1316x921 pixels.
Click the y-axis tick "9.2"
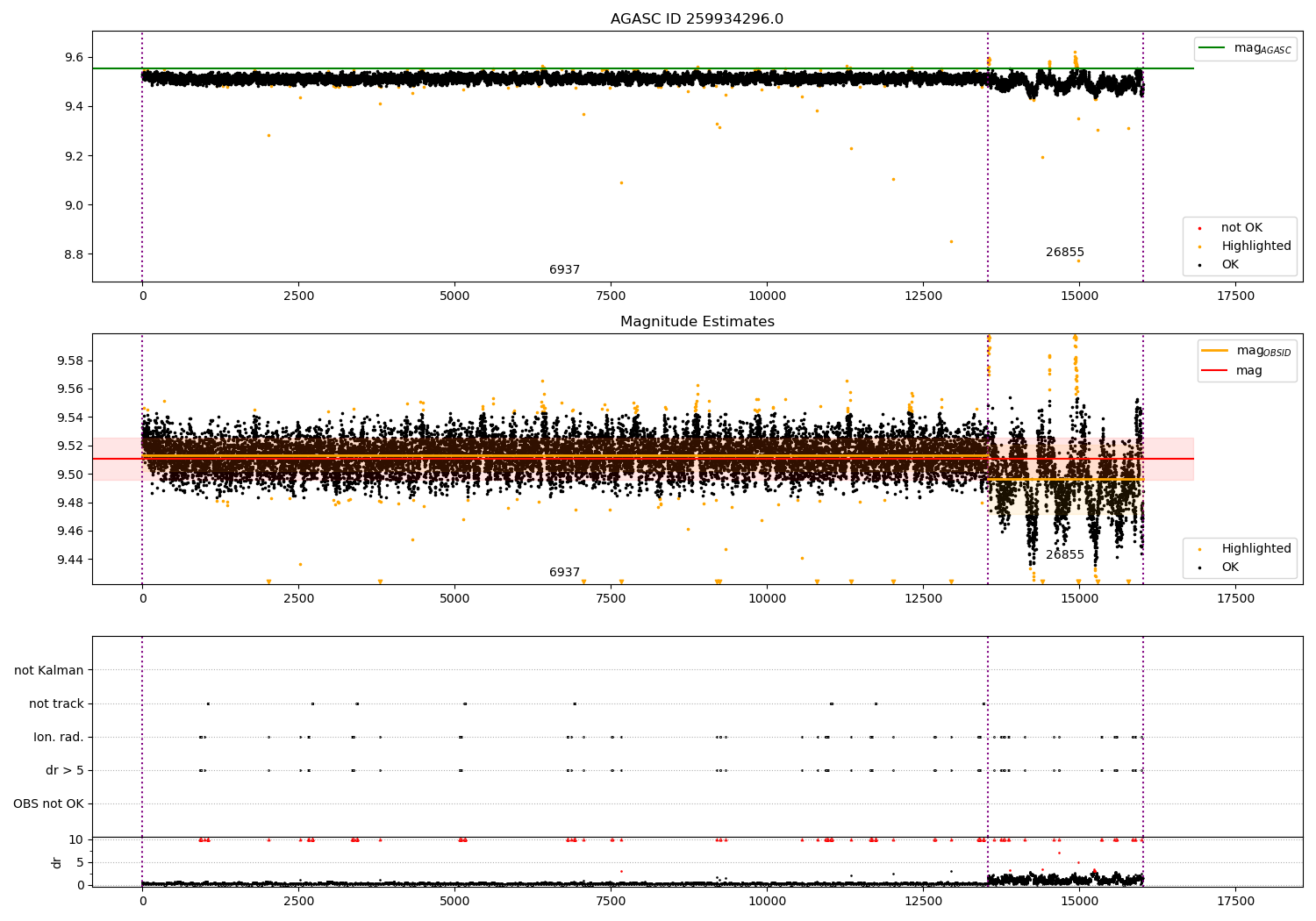point(74,156)
